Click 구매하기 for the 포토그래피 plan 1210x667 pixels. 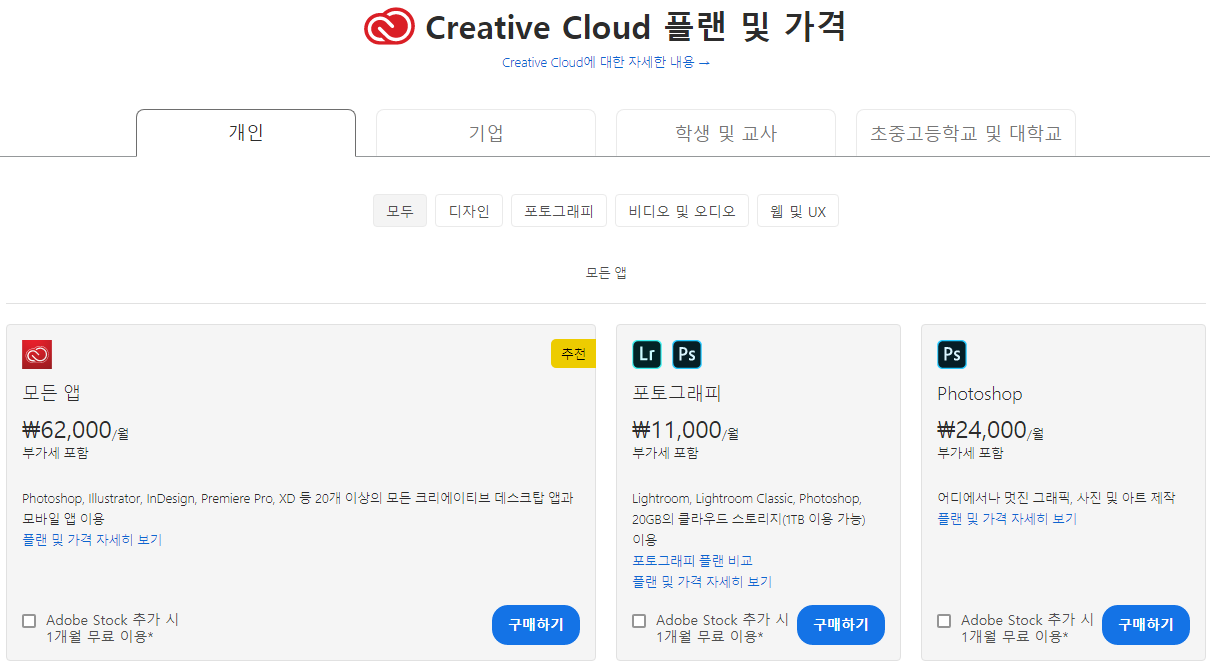point(841,625)
